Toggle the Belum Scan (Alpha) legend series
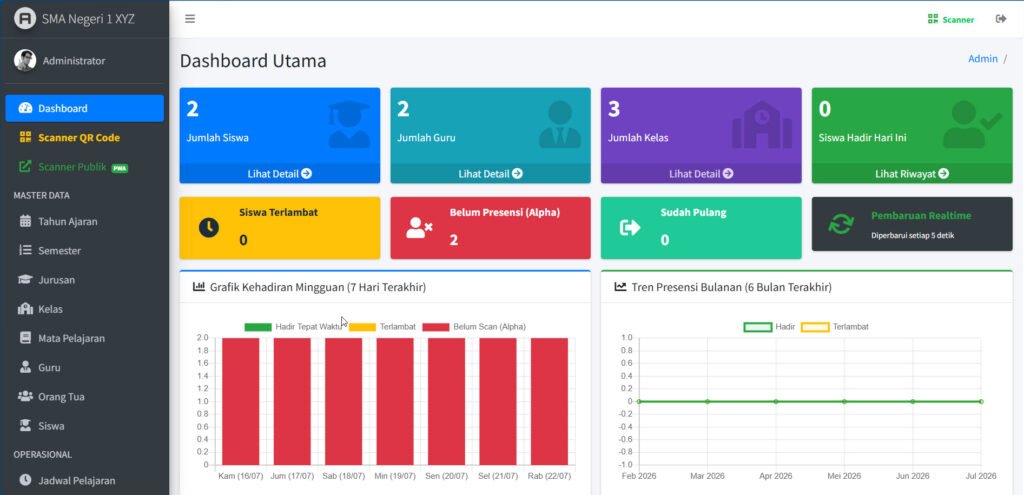 474,327
